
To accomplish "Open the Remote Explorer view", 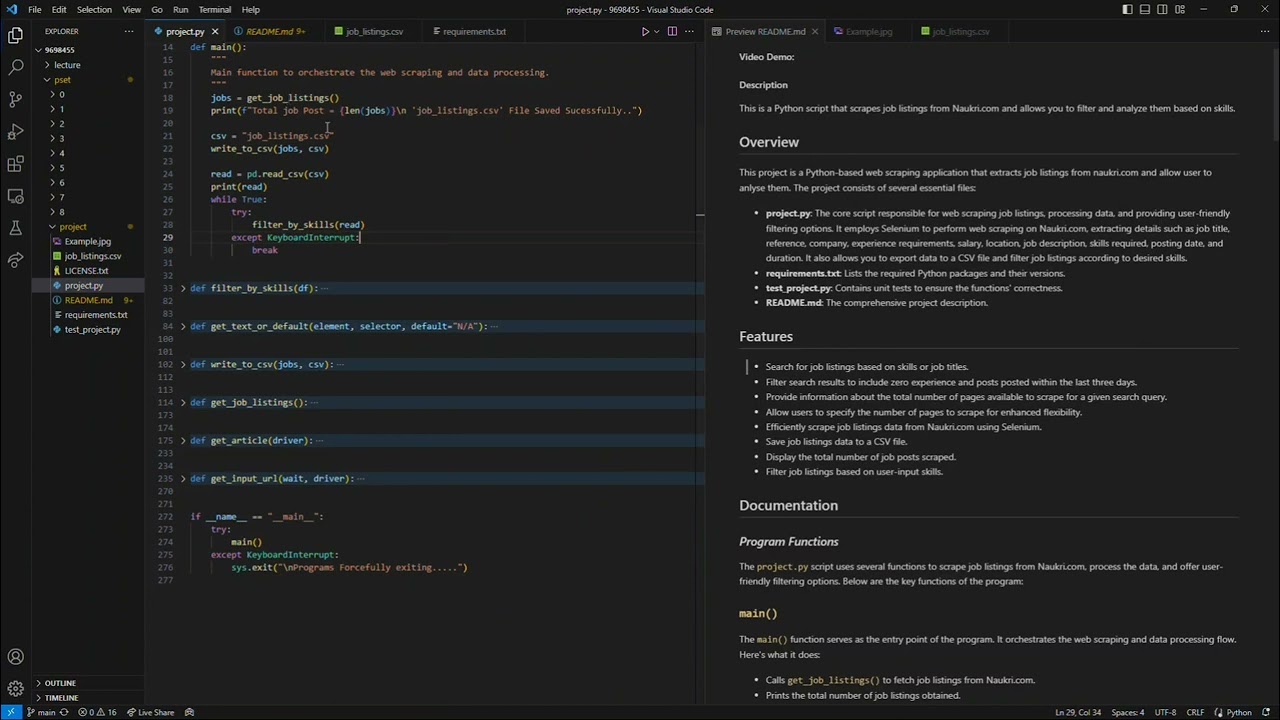I will click(x=15, y=196).
